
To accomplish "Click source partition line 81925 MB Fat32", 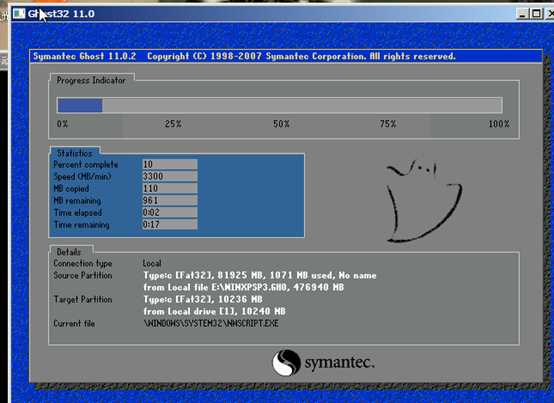I will [x=260, y=275].
